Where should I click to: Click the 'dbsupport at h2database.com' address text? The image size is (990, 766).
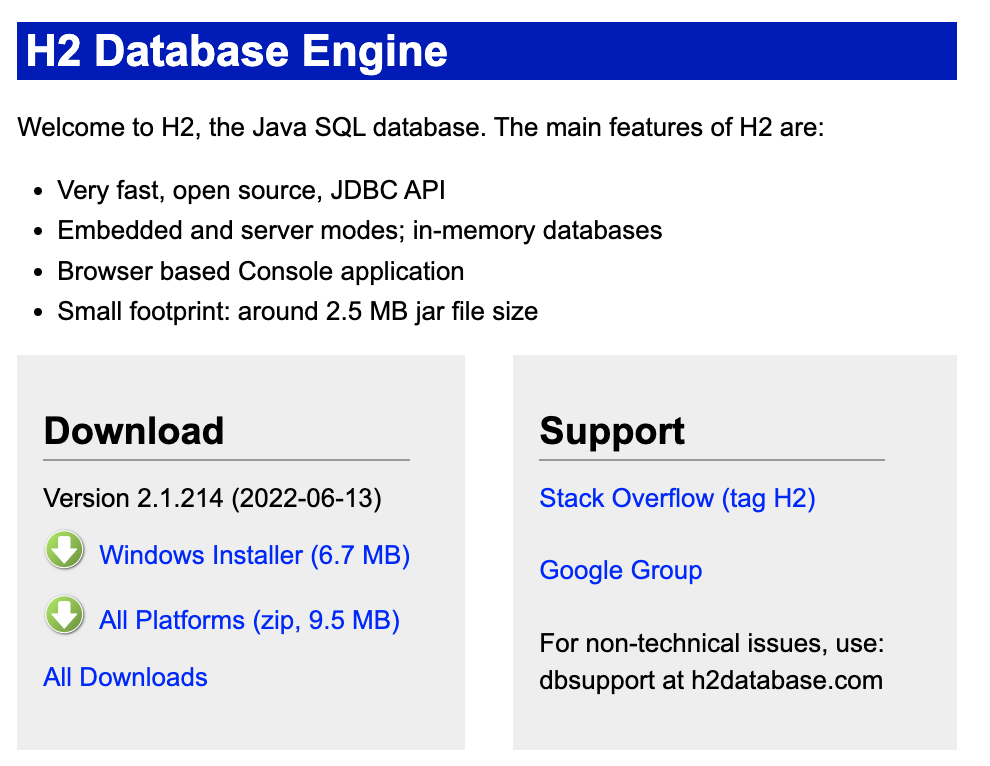(711, 681)
